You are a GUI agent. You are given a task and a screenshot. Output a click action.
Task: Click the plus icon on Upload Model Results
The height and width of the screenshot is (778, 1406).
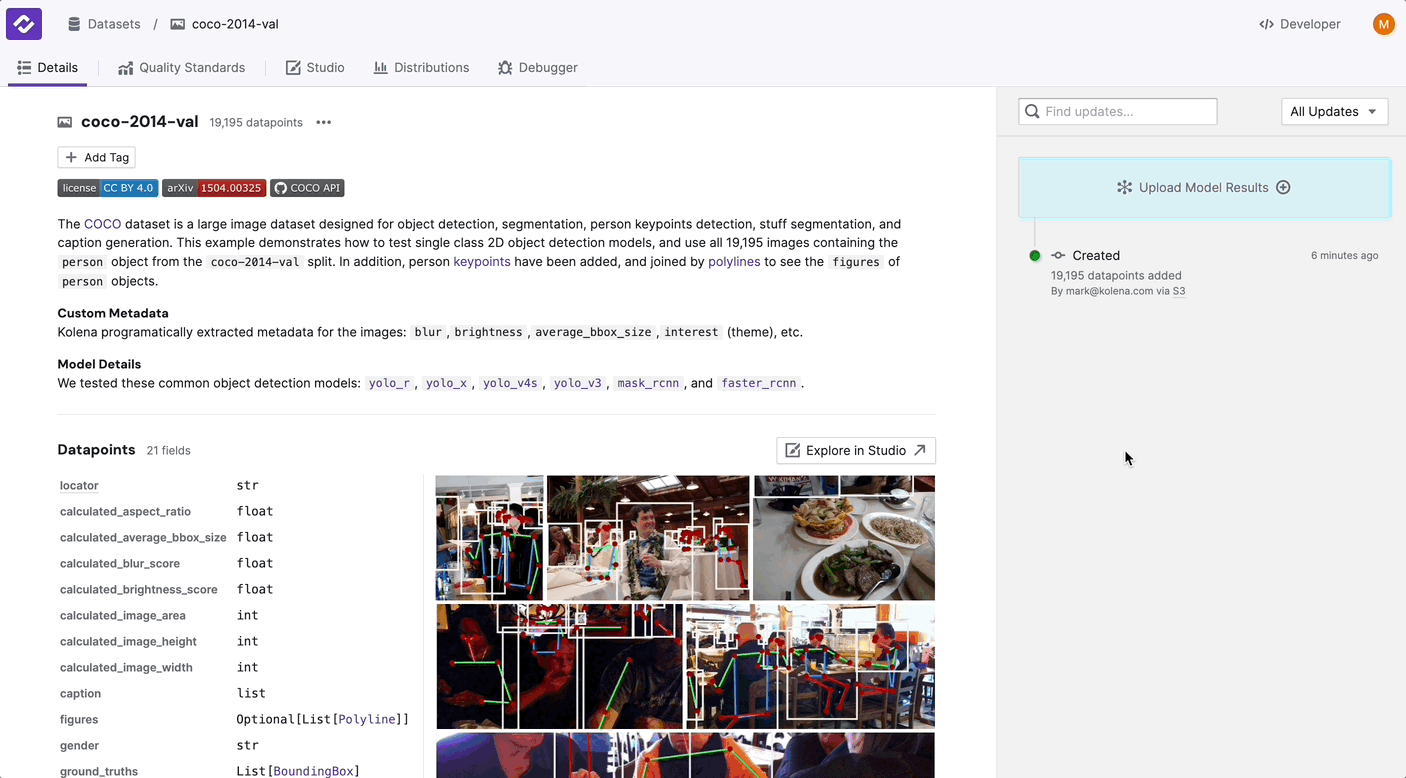[1283, 188]
